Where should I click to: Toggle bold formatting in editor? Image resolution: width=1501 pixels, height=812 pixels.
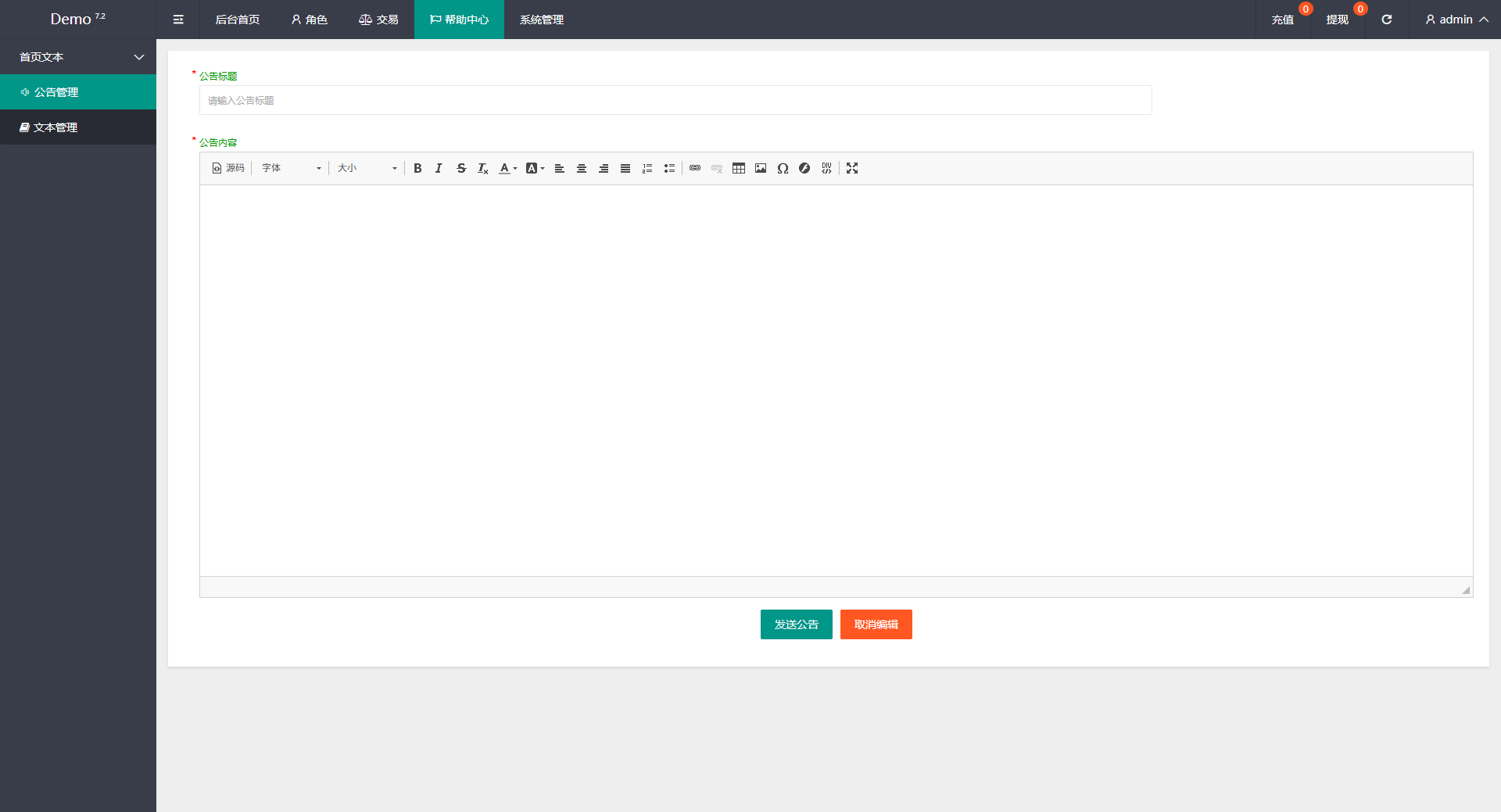[417, 168]
